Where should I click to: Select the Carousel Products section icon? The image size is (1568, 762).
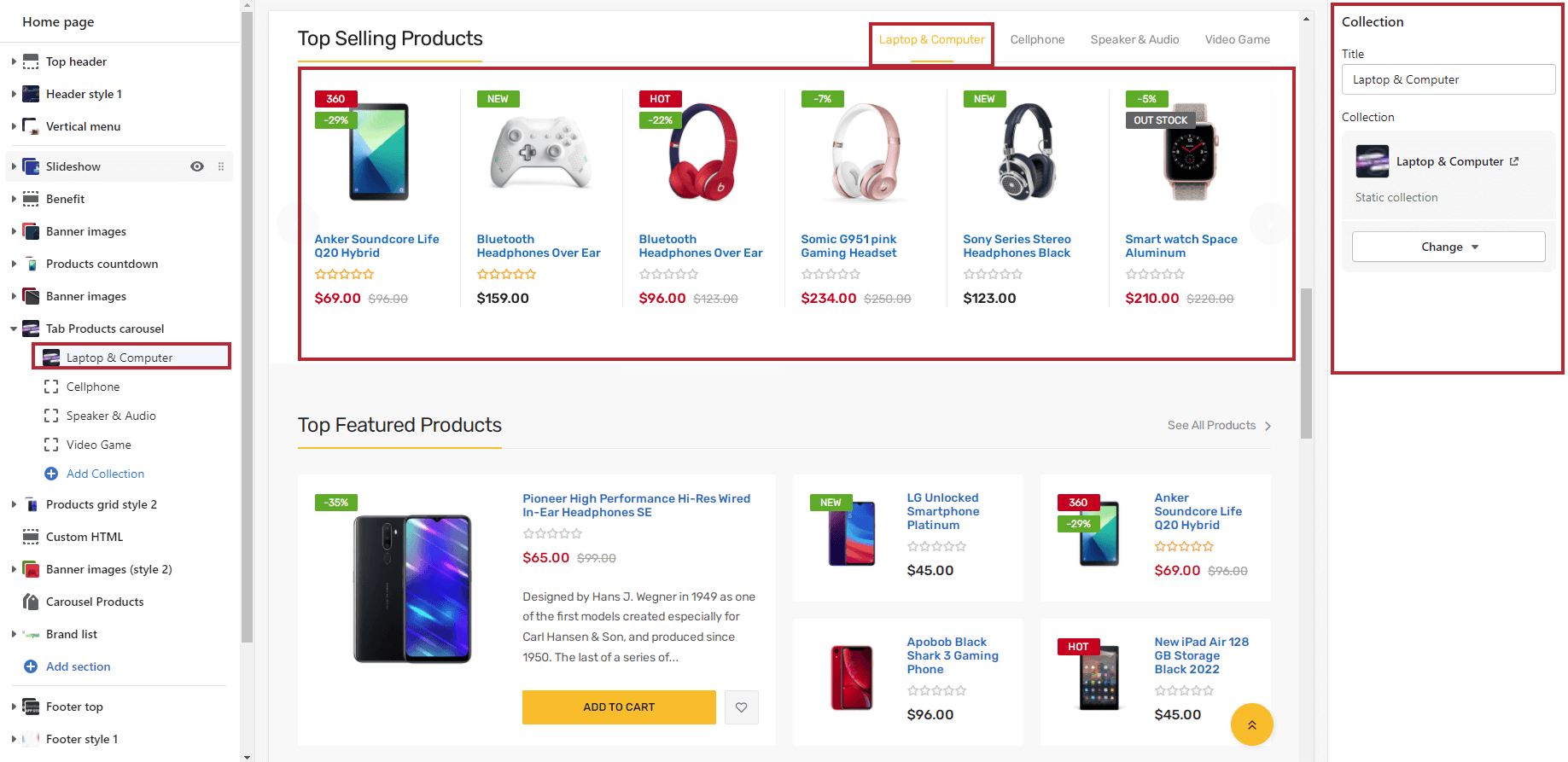31,602
